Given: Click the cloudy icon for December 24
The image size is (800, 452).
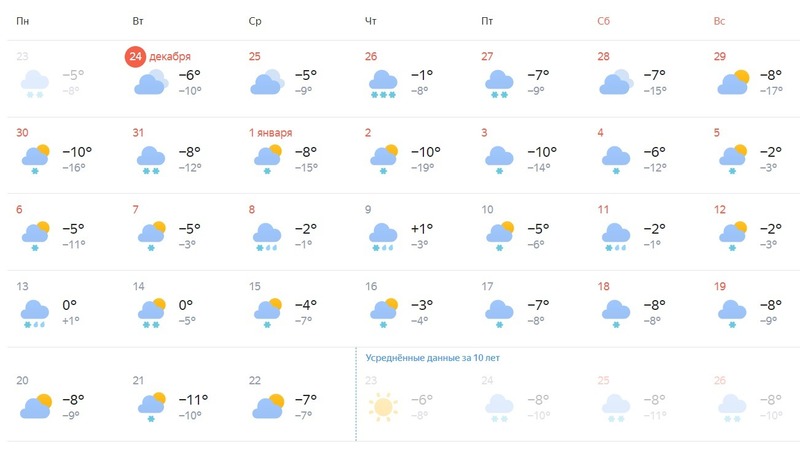Looking at the screenshot, I should tap(151, 82).
